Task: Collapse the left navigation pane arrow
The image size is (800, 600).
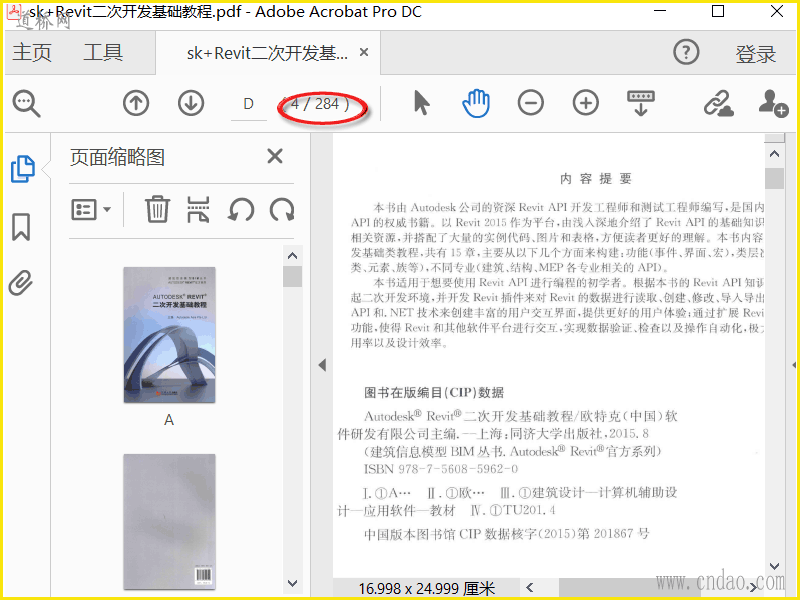Action: point(322,365)
